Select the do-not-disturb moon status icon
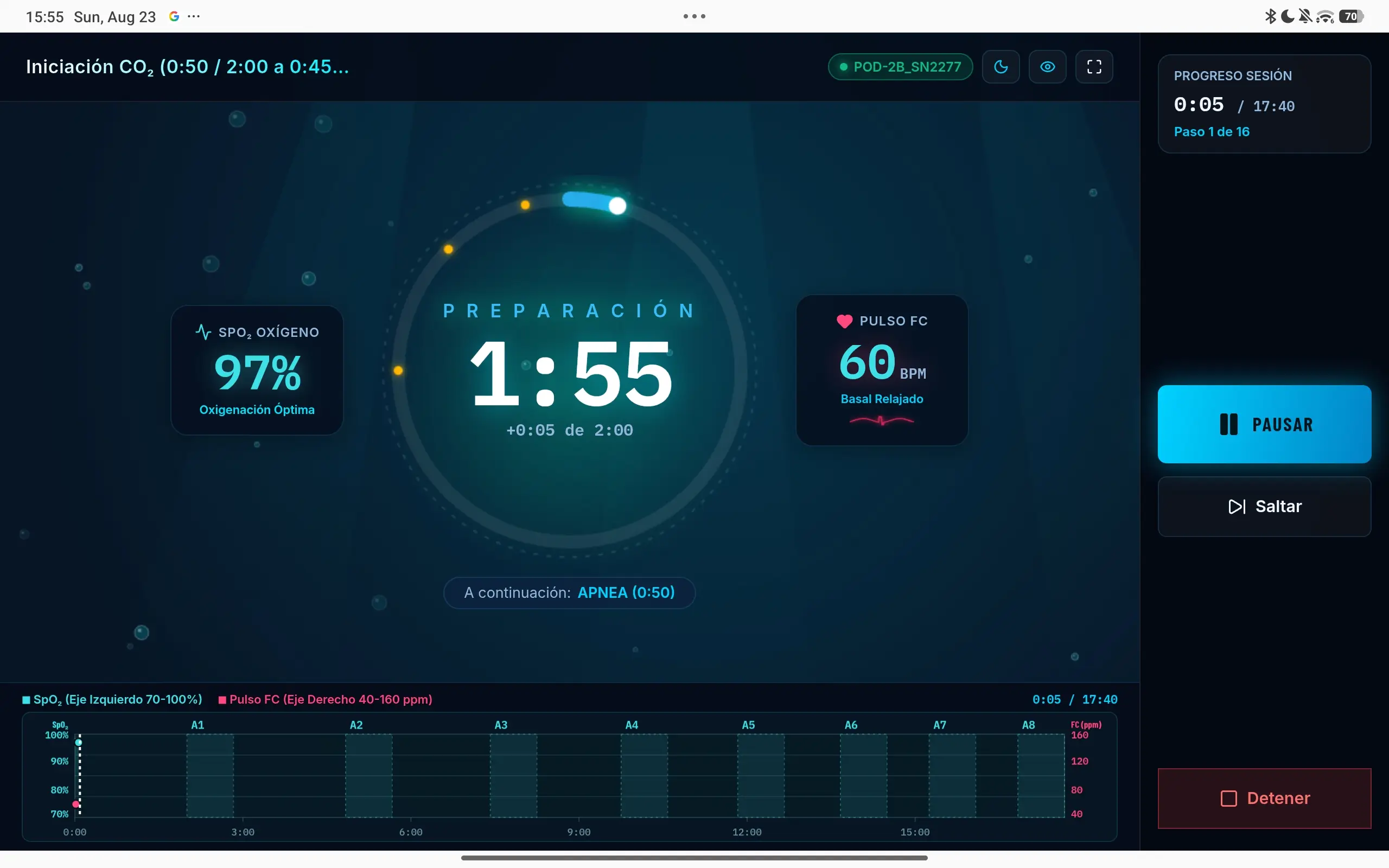The width and height of the screenshot is (1389, 868). pos(1288,16)
